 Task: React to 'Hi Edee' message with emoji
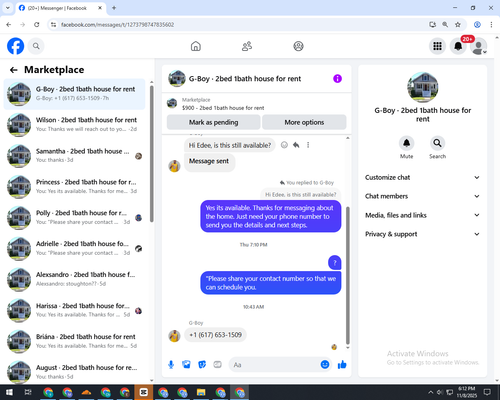[x=284, y=145]
